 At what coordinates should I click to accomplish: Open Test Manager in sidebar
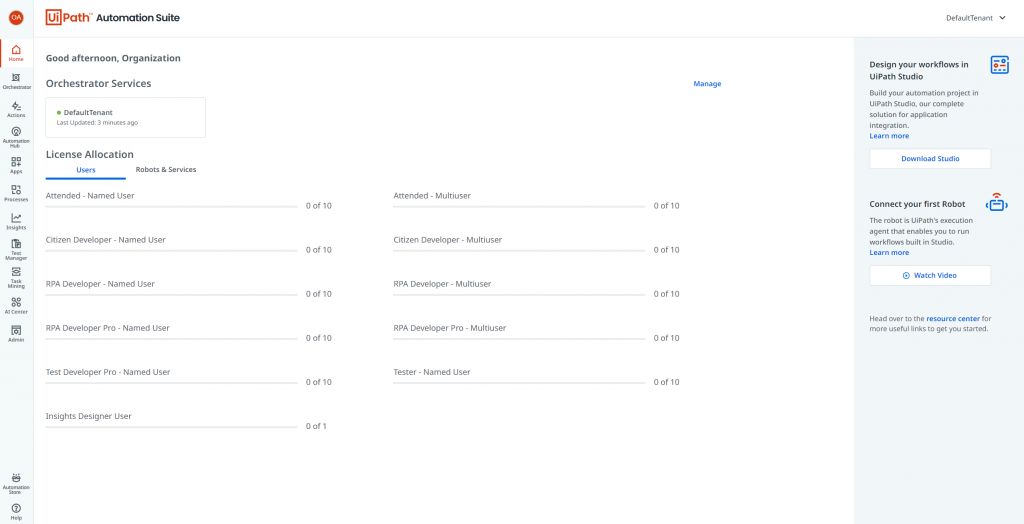(16, 250)
